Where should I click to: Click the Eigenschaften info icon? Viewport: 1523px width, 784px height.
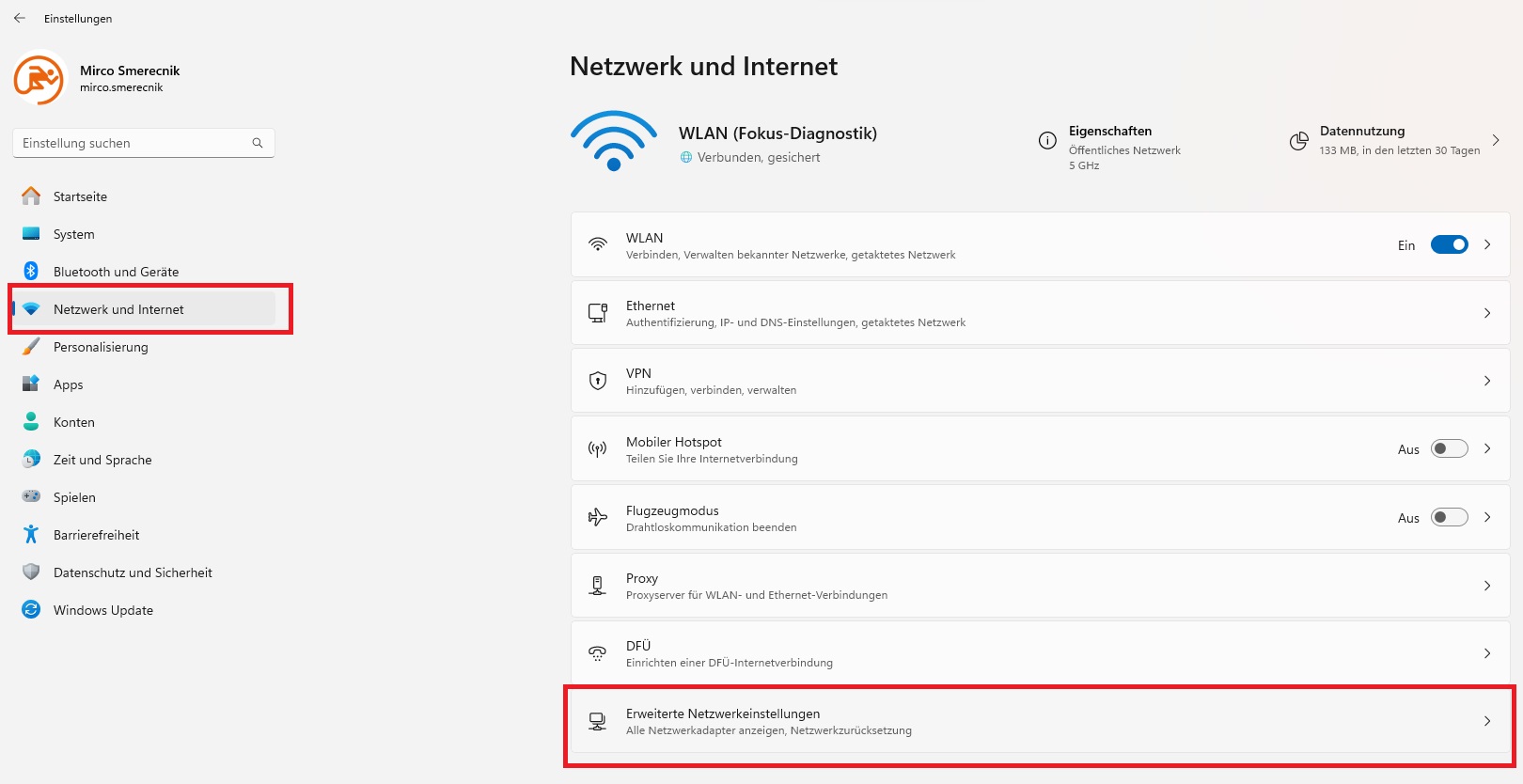point(1047,140)
